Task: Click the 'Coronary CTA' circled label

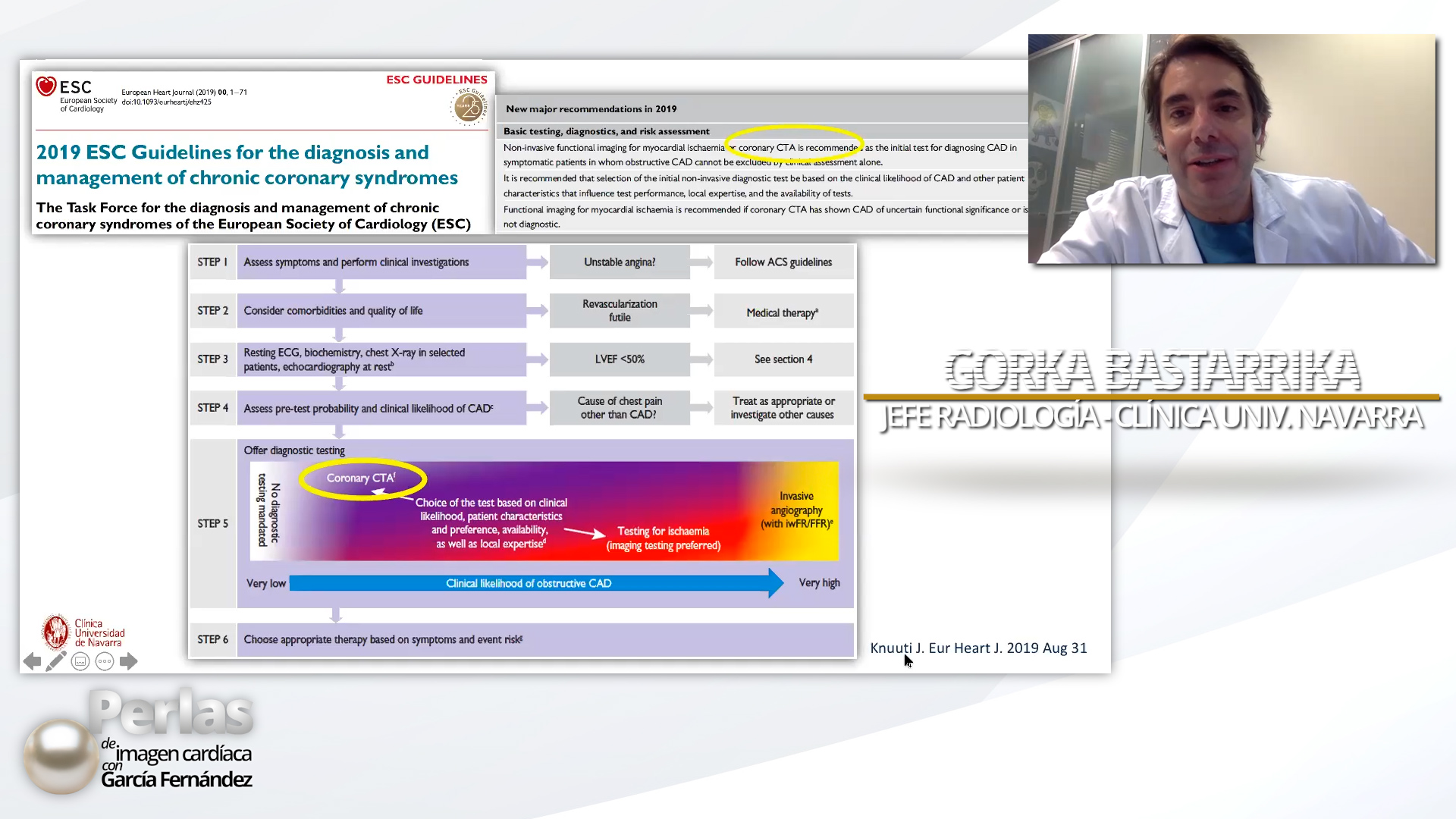Action: [x=362, y=479]
